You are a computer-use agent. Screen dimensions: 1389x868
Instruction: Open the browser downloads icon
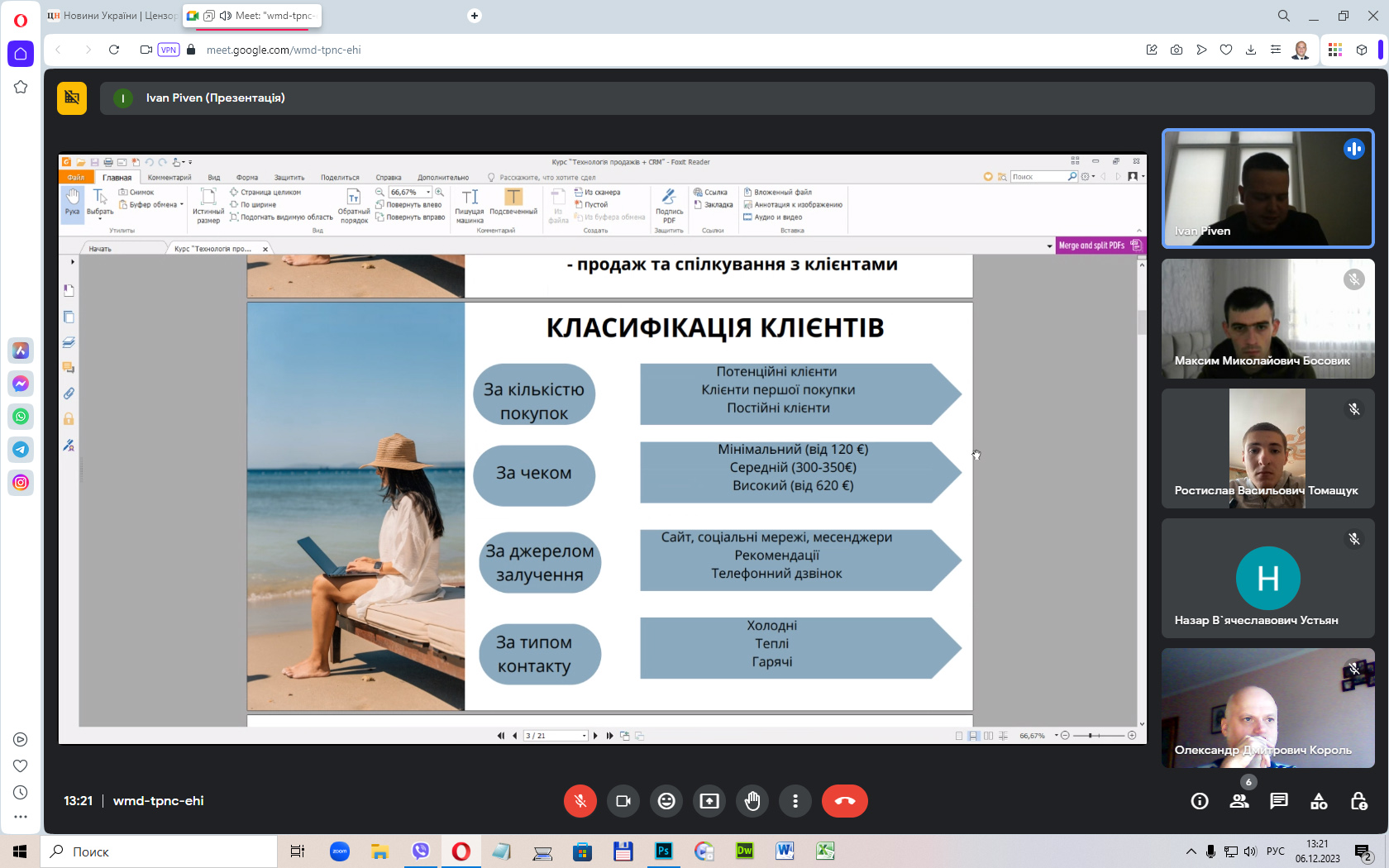coord(1251,50)
